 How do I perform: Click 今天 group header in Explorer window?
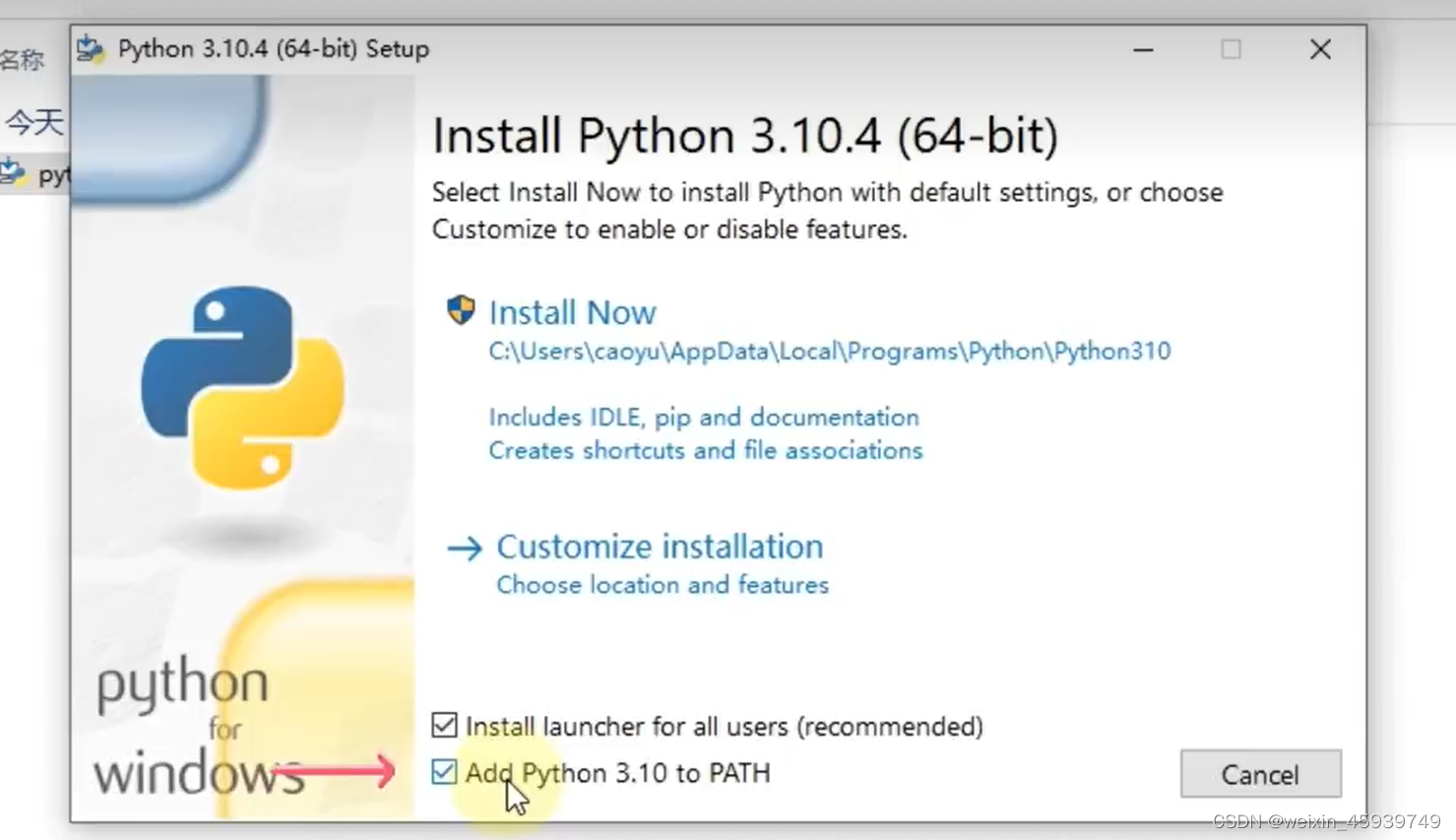point(33,122)
